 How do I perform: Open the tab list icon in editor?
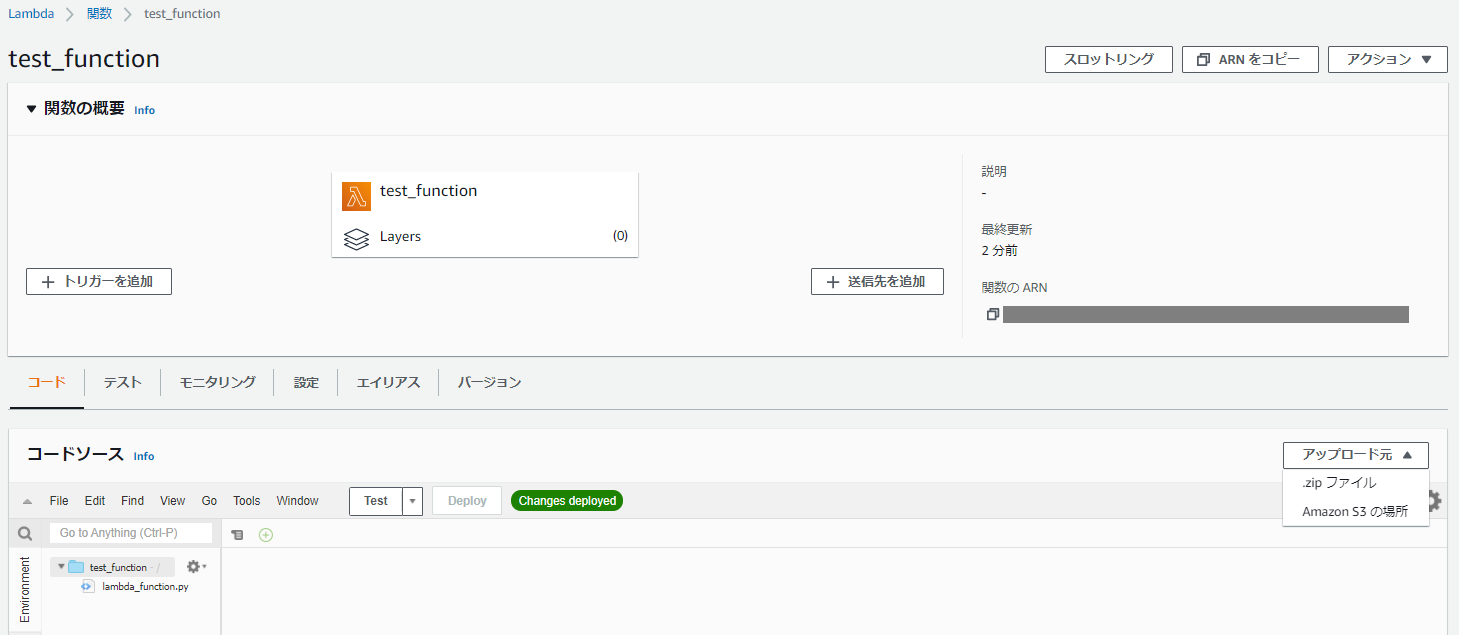[x=237, y=535]
